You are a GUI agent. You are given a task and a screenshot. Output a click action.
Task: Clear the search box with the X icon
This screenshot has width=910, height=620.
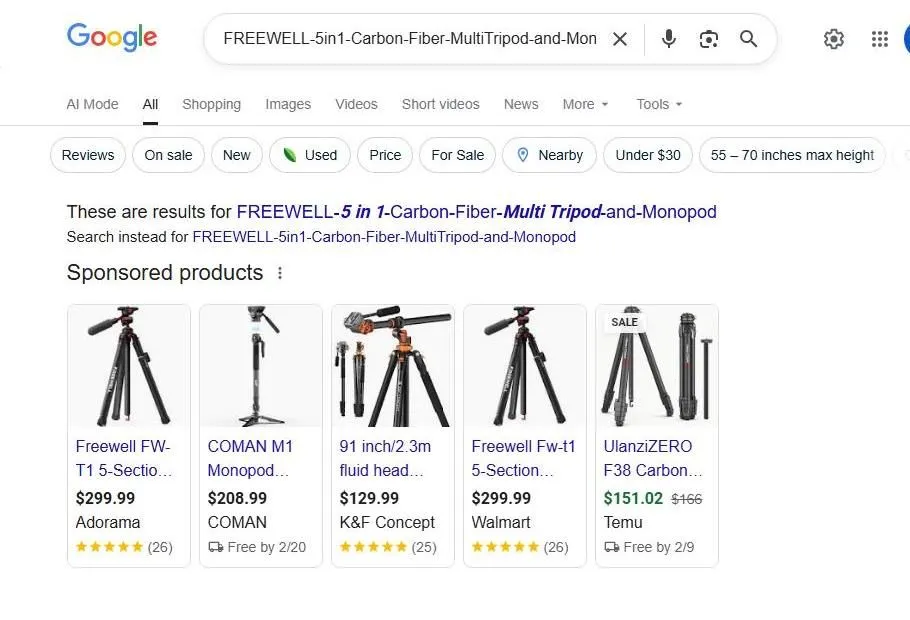click(x=620, y=39)
